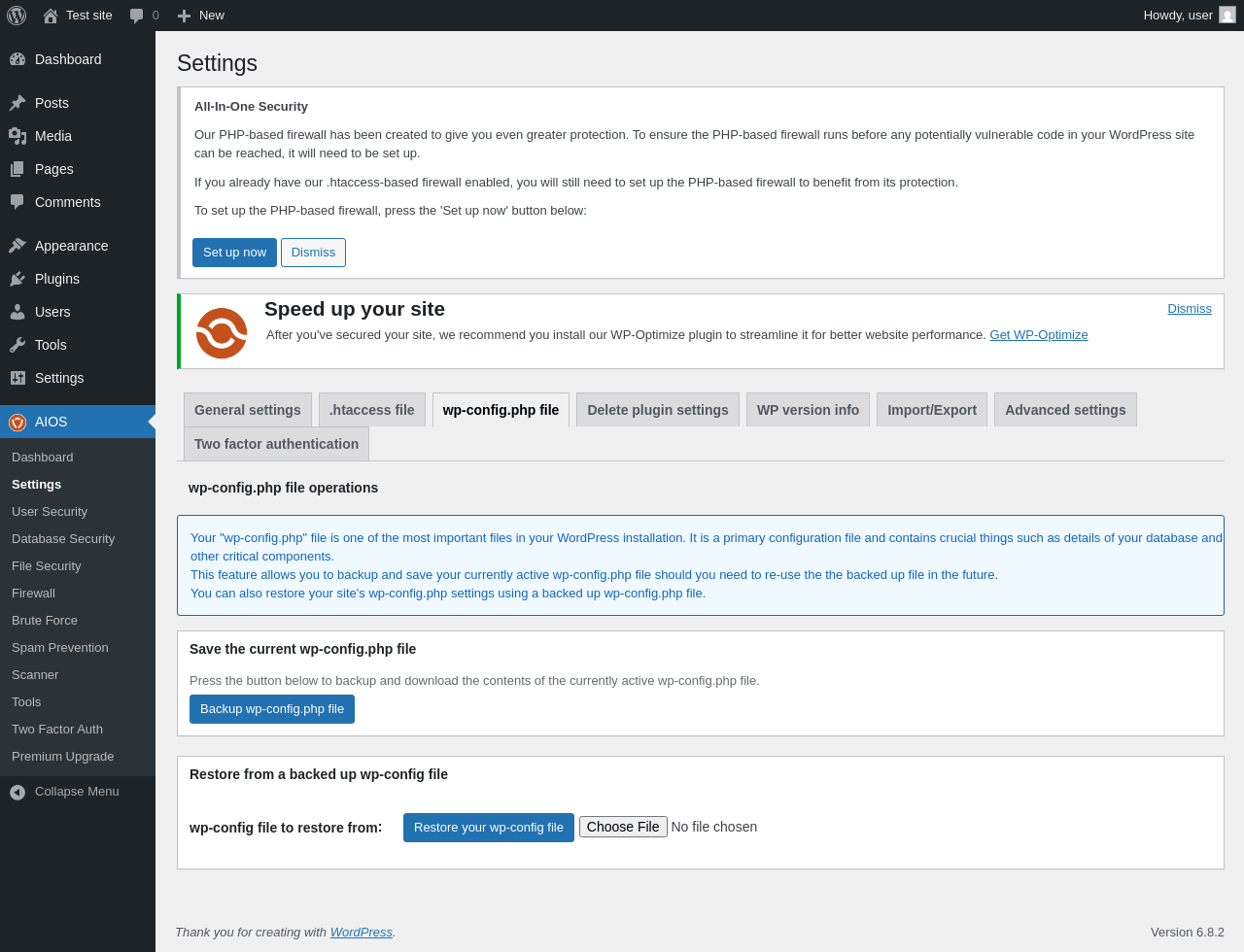
Task: Click the Posts pin icon
Action: [17, 103]
